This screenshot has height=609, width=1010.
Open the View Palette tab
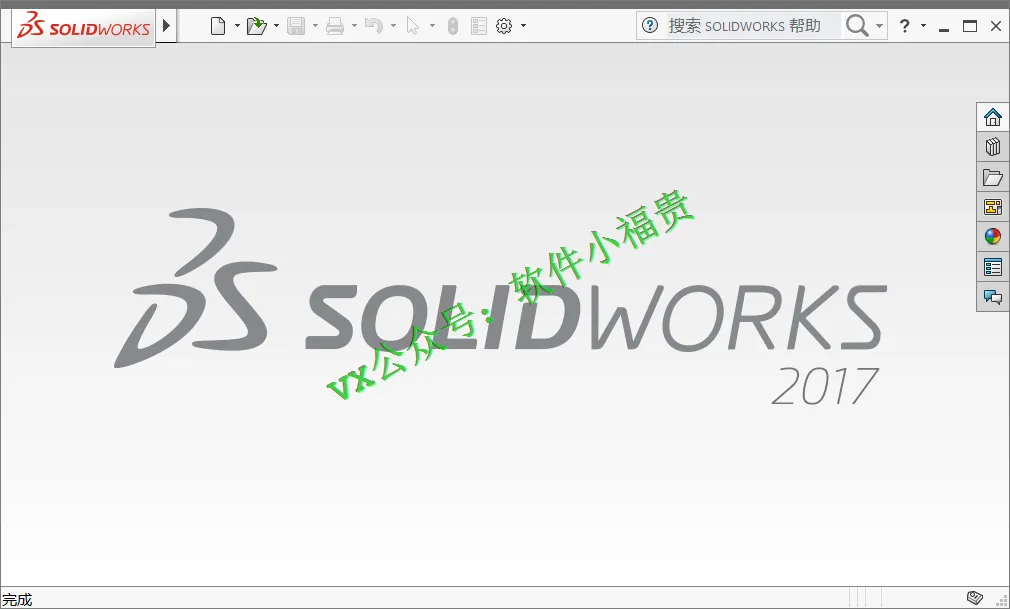point(993,207)
